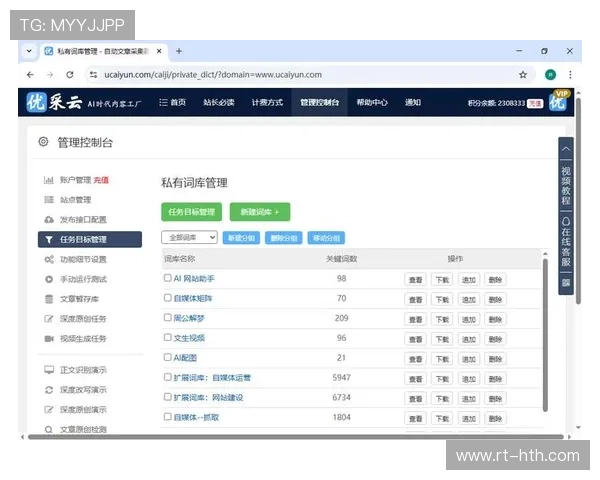The image size is (600, 480).
Task: Close the 私有词库管理 browser tab
Action: click(159, 51)
